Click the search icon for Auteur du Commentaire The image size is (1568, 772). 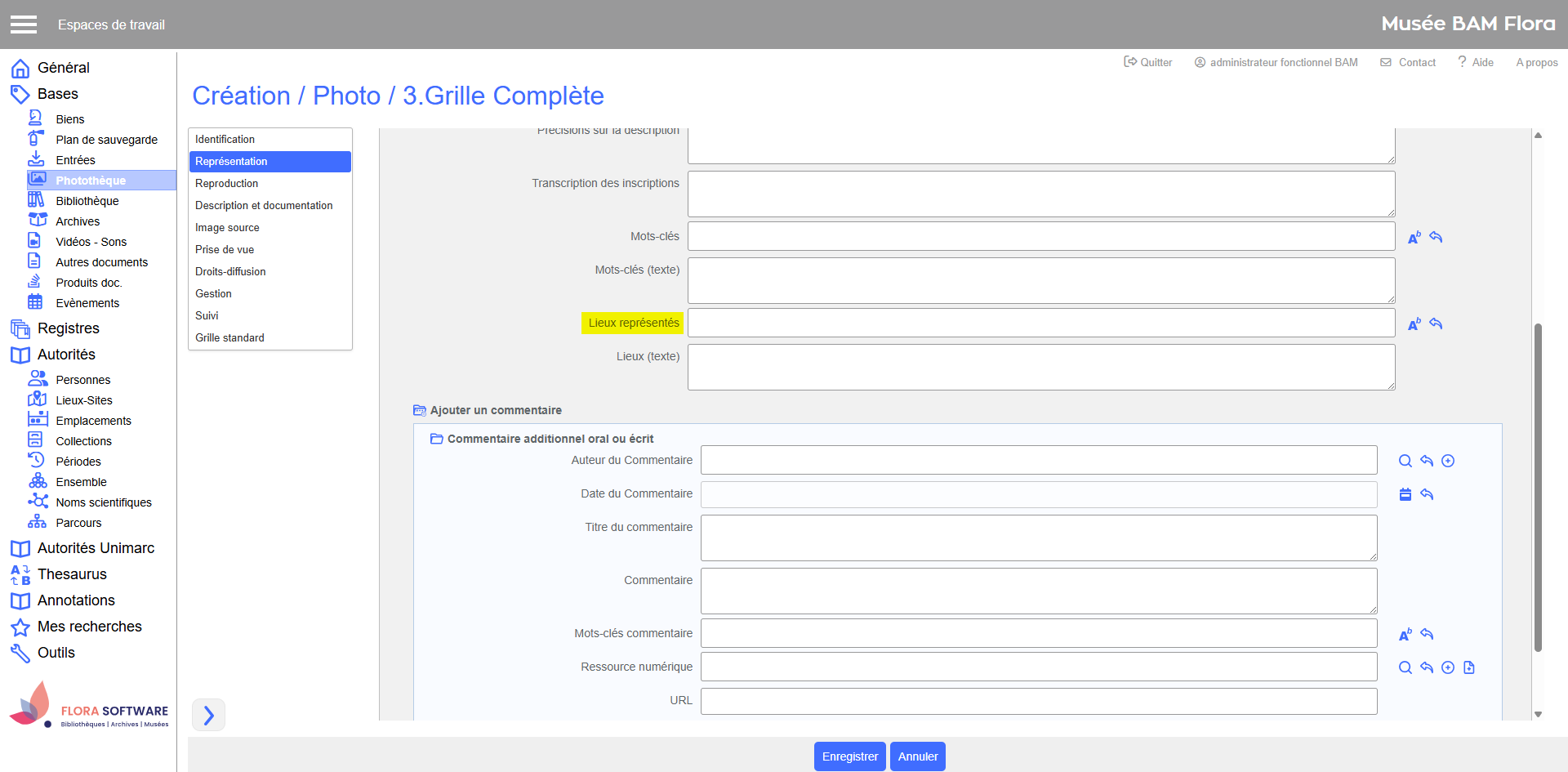(x=1405, y=461)
